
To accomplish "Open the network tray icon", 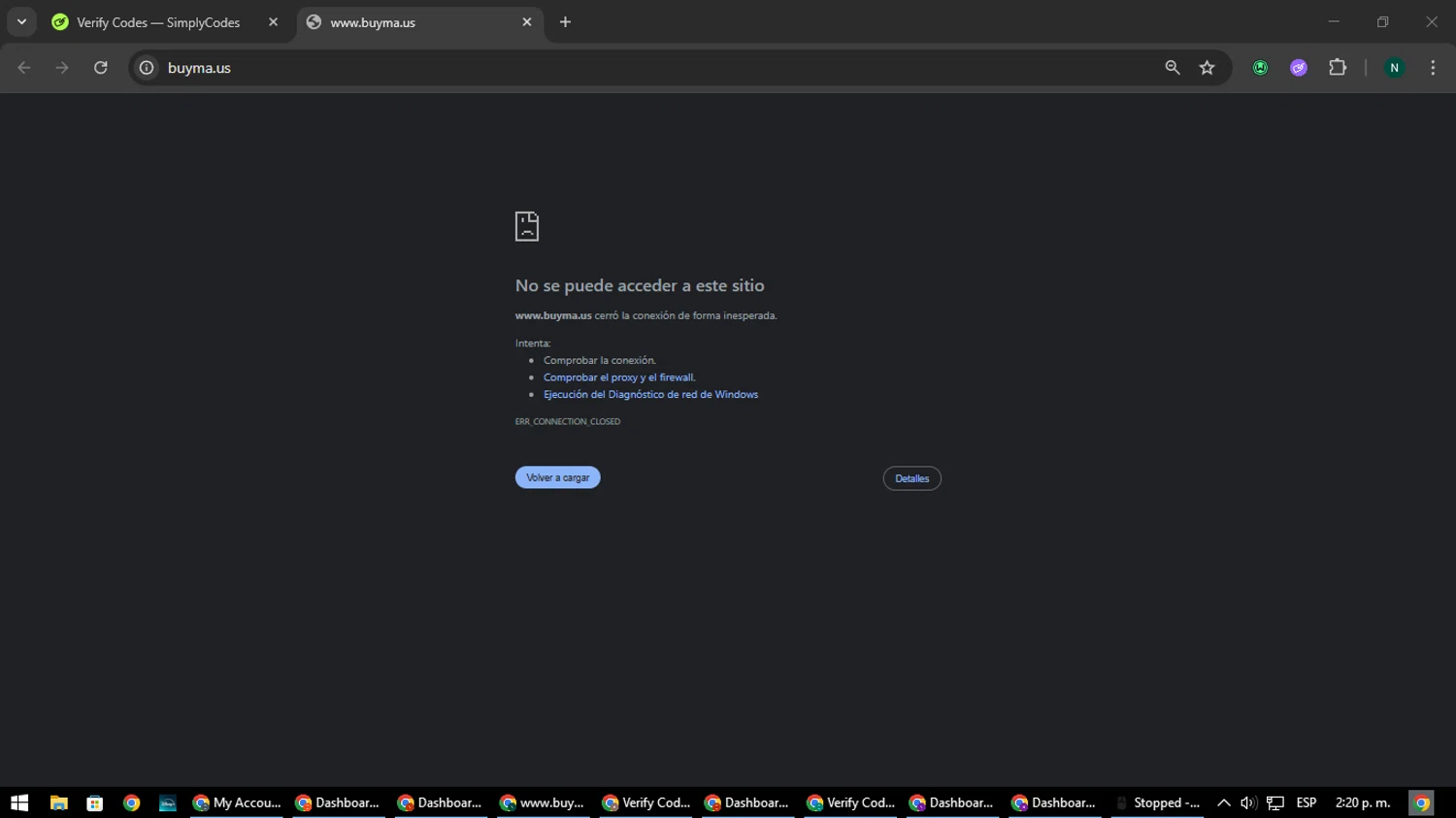I will [1275, 802].
